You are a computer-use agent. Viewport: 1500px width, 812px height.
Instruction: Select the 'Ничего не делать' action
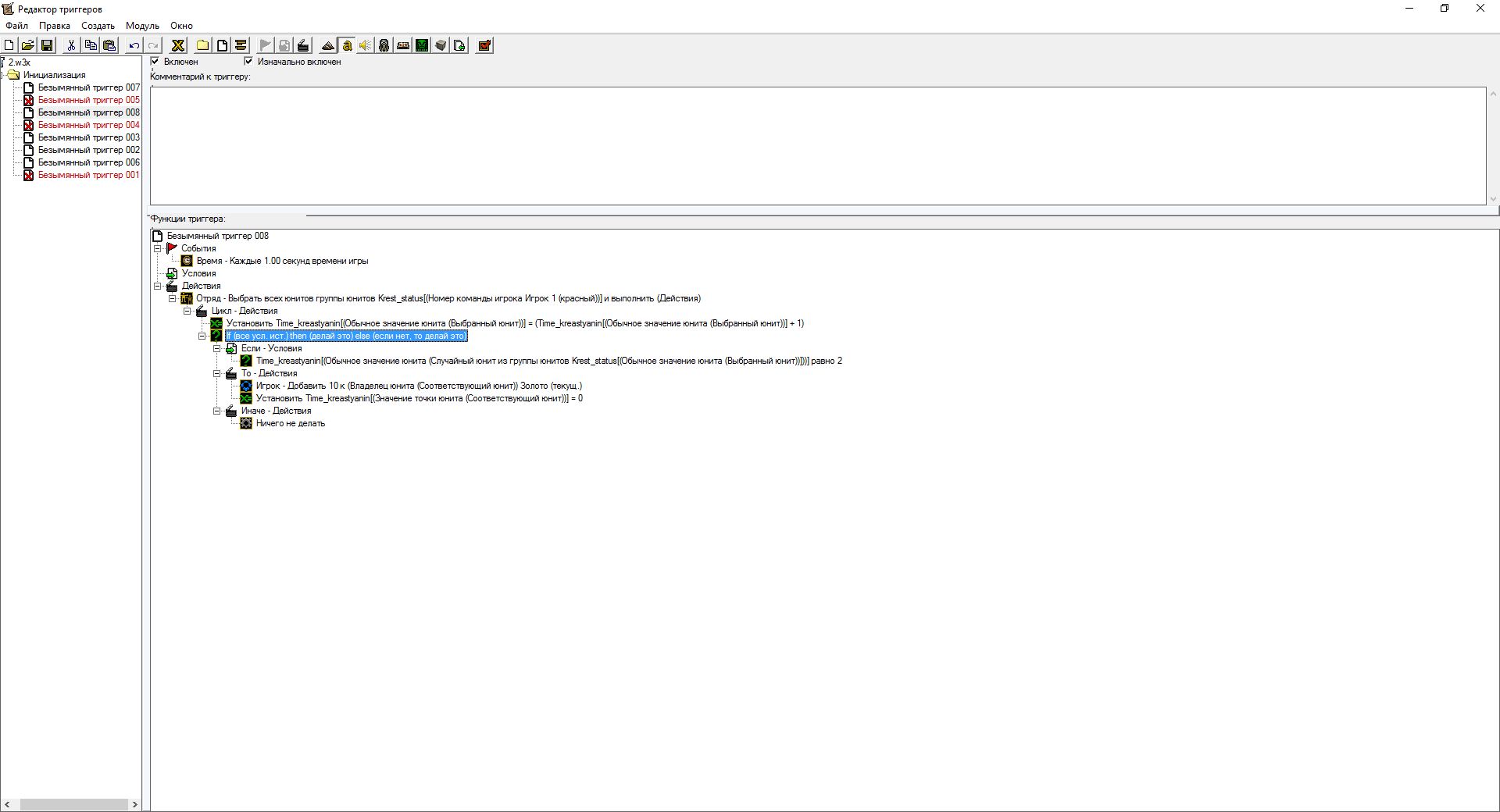pyautogui.click(x=290, y=423)
